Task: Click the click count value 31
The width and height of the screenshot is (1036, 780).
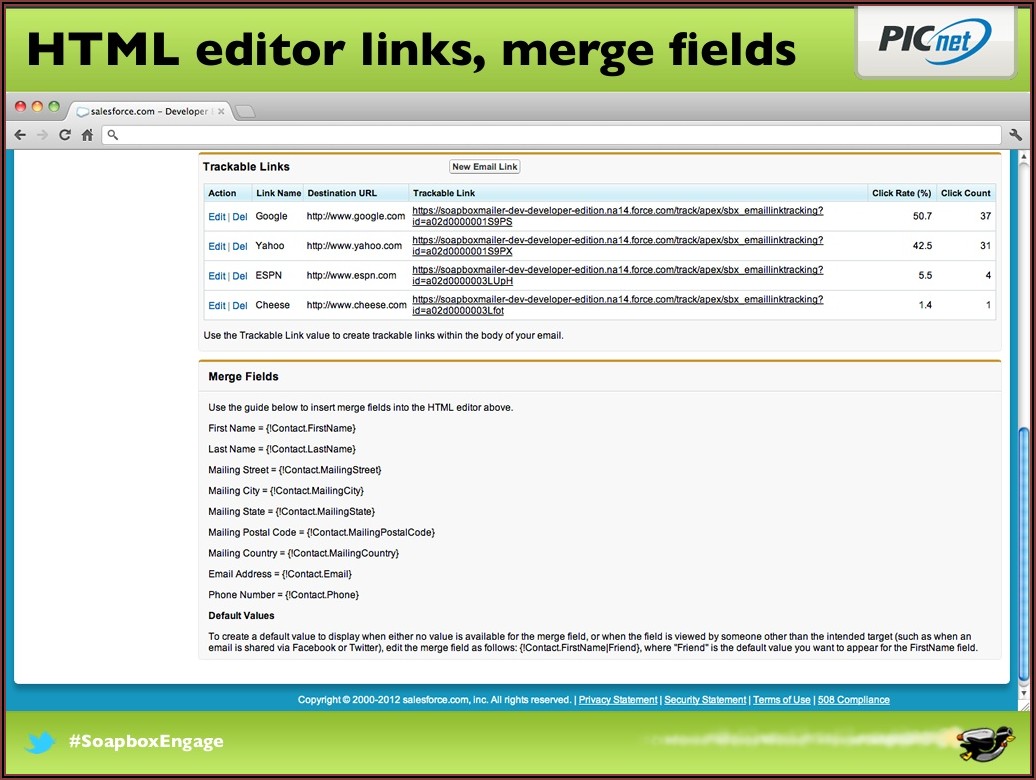Action: [985, 246]
